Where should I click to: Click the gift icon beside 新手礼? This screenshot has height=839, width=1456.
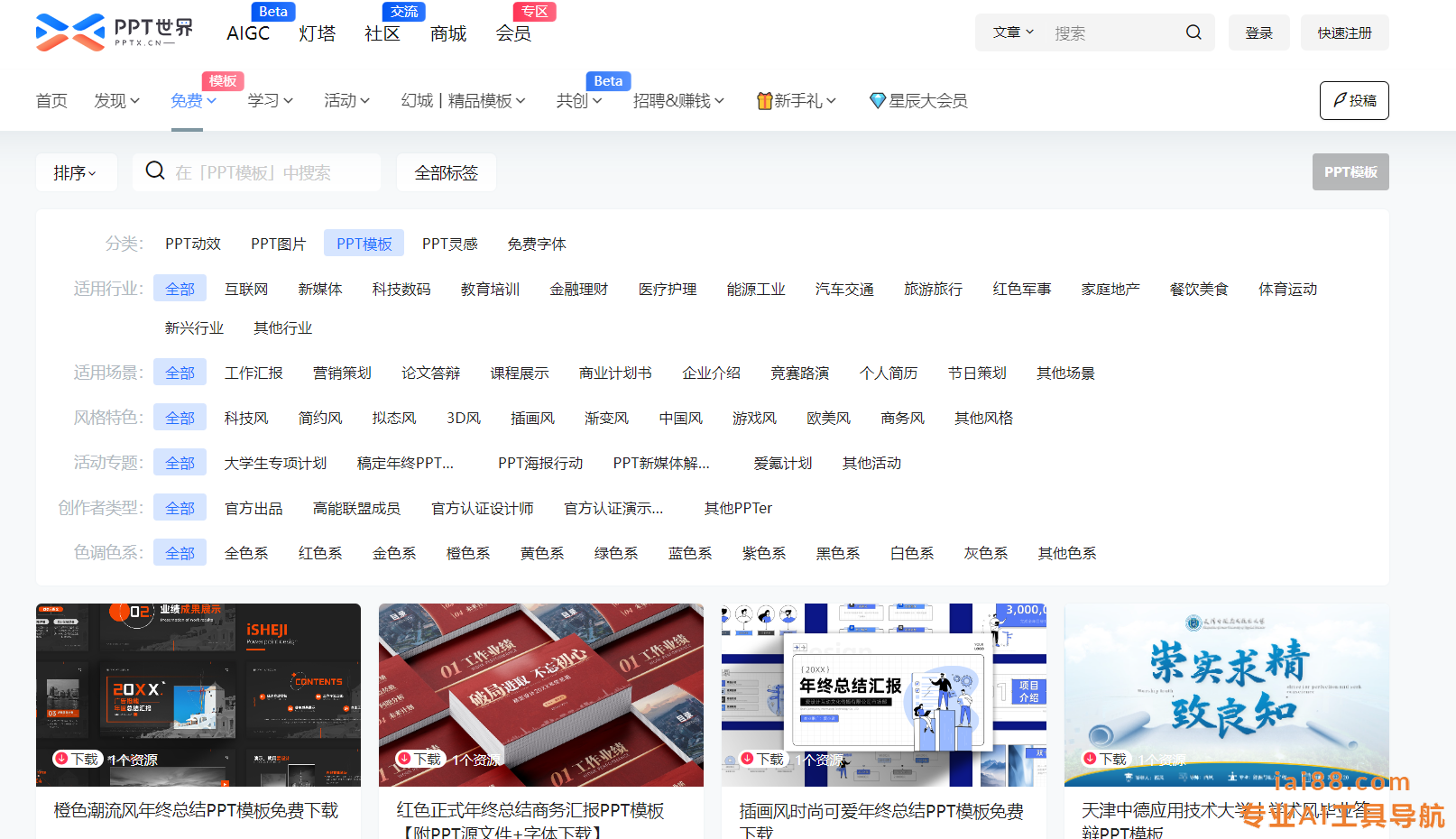[764, 101]
